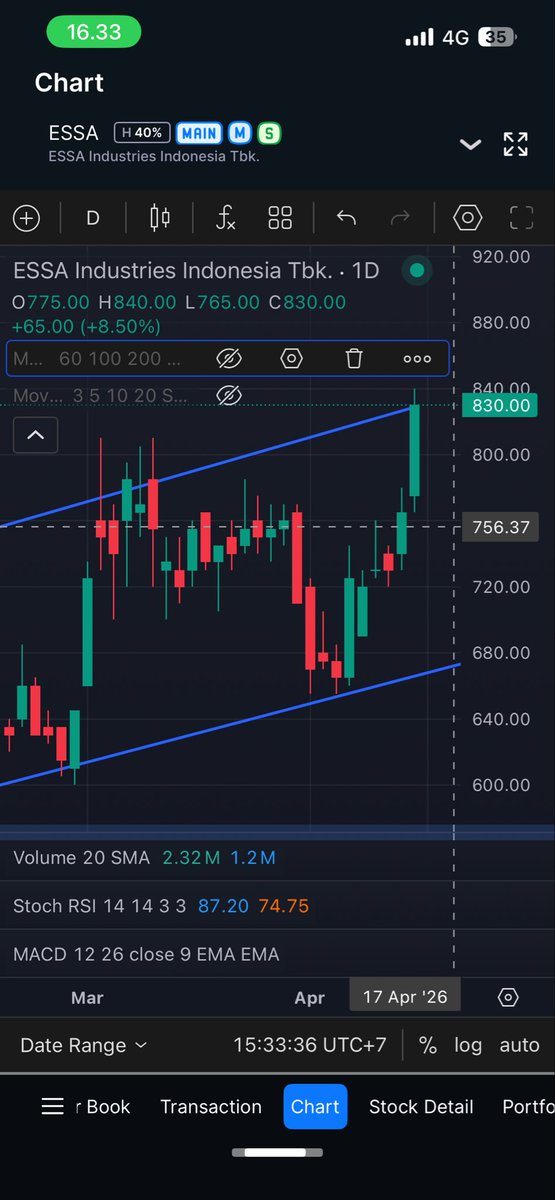The image size is (555, 1200).
Task: Tap the +65.00 (+8.50%) change value
Action: (x=86, y=326)
